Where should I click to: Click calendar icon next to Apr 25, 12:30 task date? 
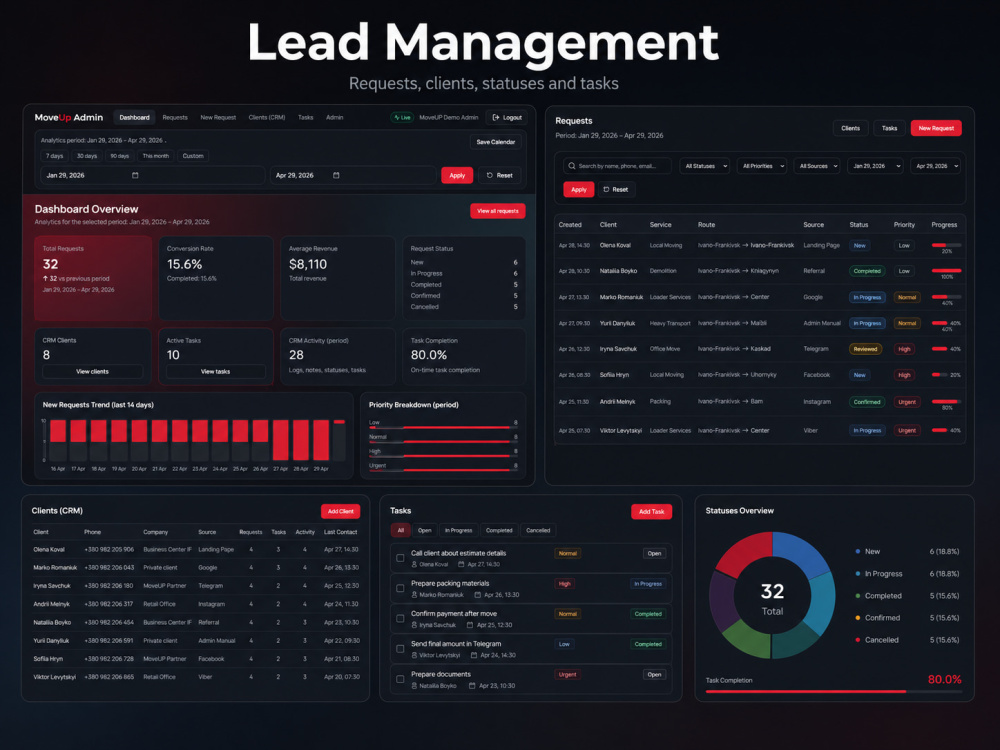click(x=471, y=625)
